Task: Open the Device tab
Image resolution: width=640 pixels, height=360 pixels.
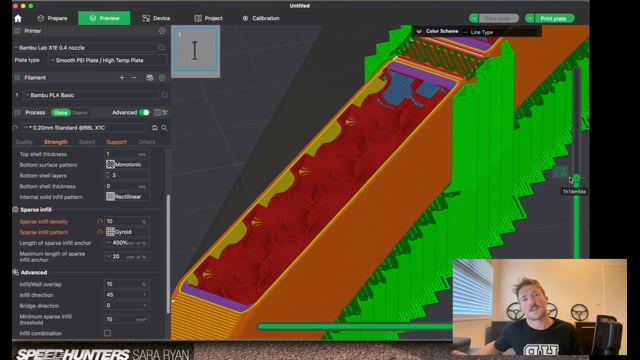Action: 156,18
